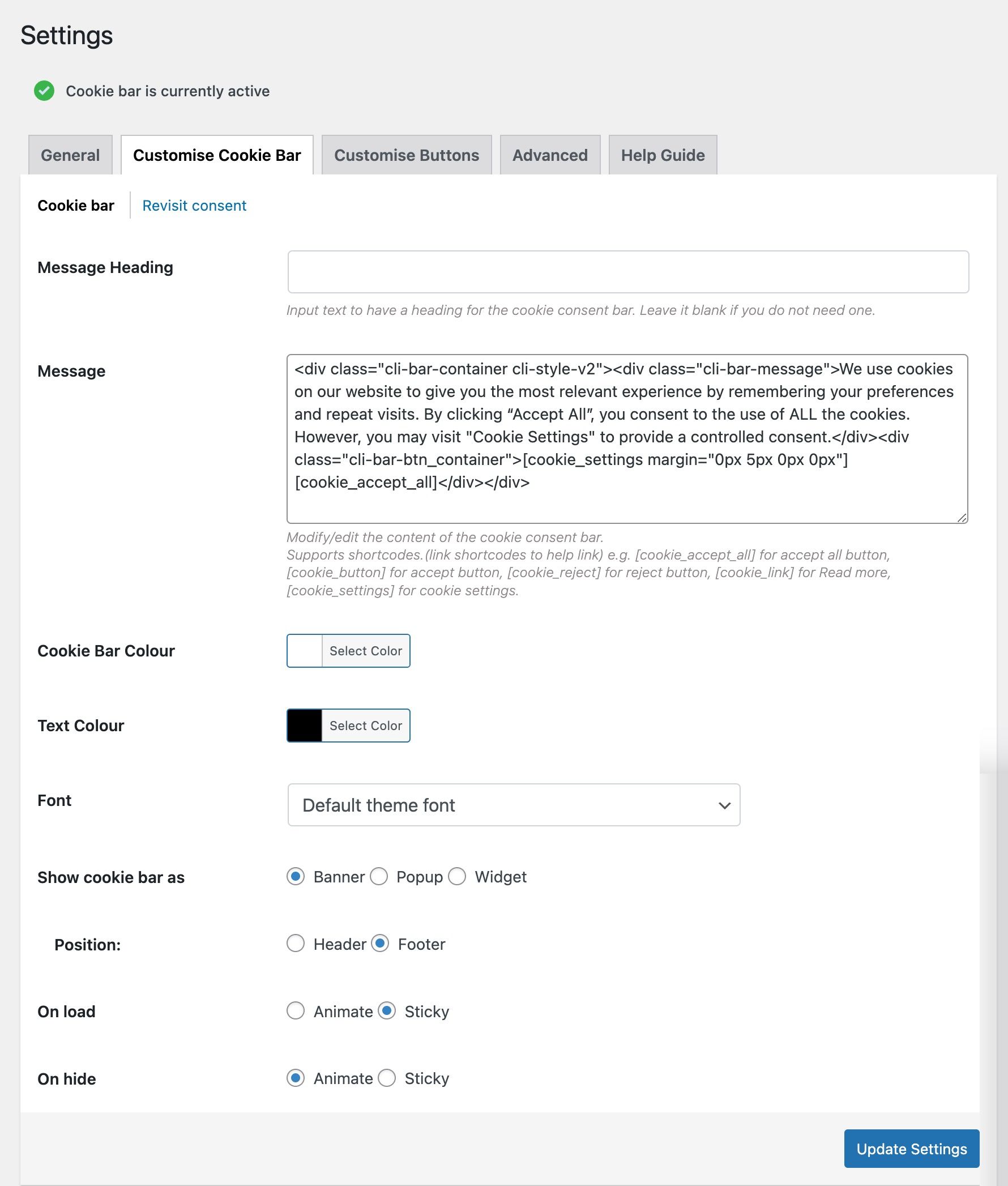This screenshot has width=1008, height=1186.
Task: Click the Message textarea resize handle
Action: point(962,517)
